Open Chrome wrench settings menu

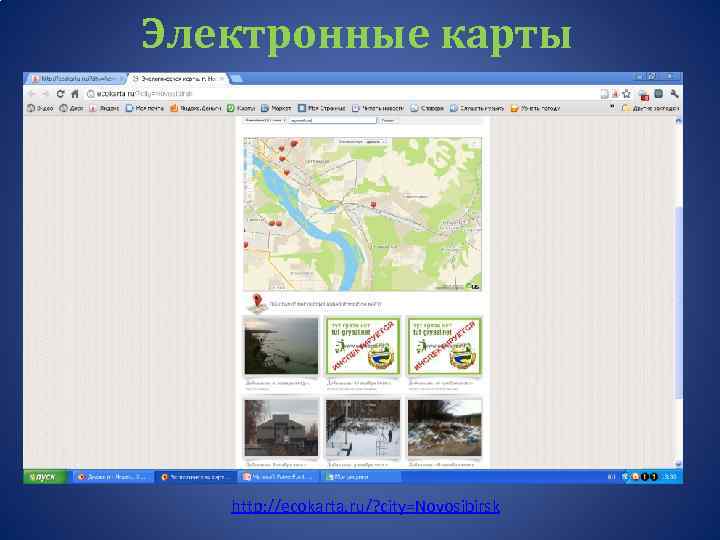pos(674,94)
